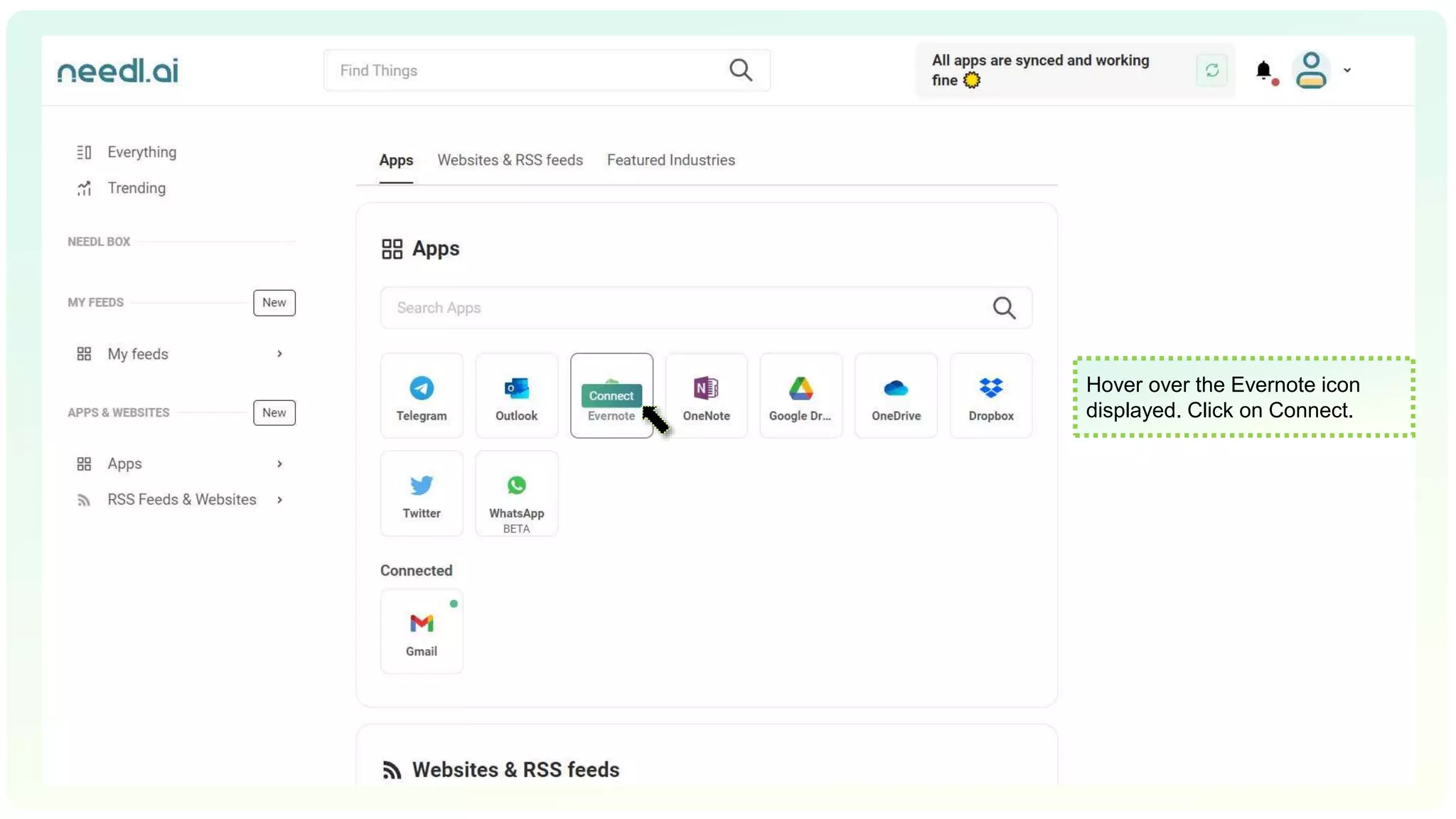Viewport: 1456px width, 819px height.
Task: Open the Telegram app tile
Action: pos(422,395)
